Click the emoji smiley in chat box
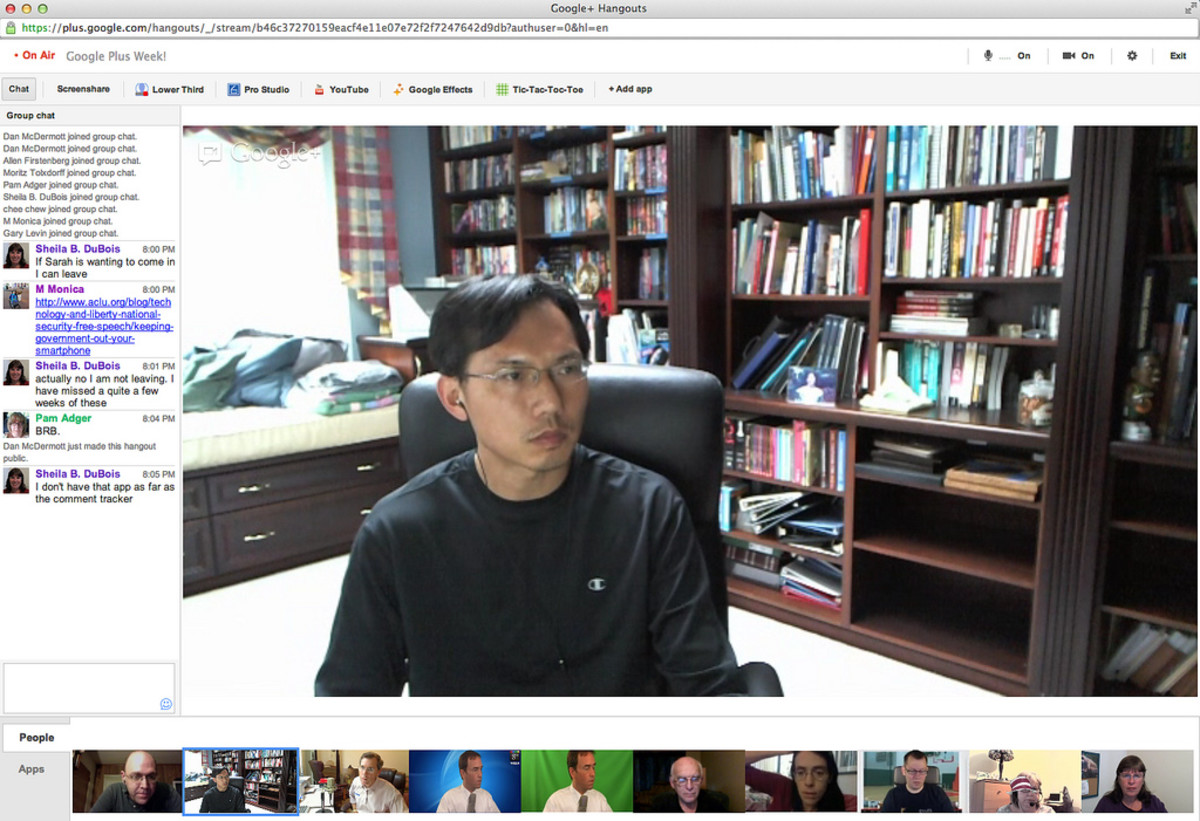The width and height of the screenshot is (1200, 821). coord(166,704)
